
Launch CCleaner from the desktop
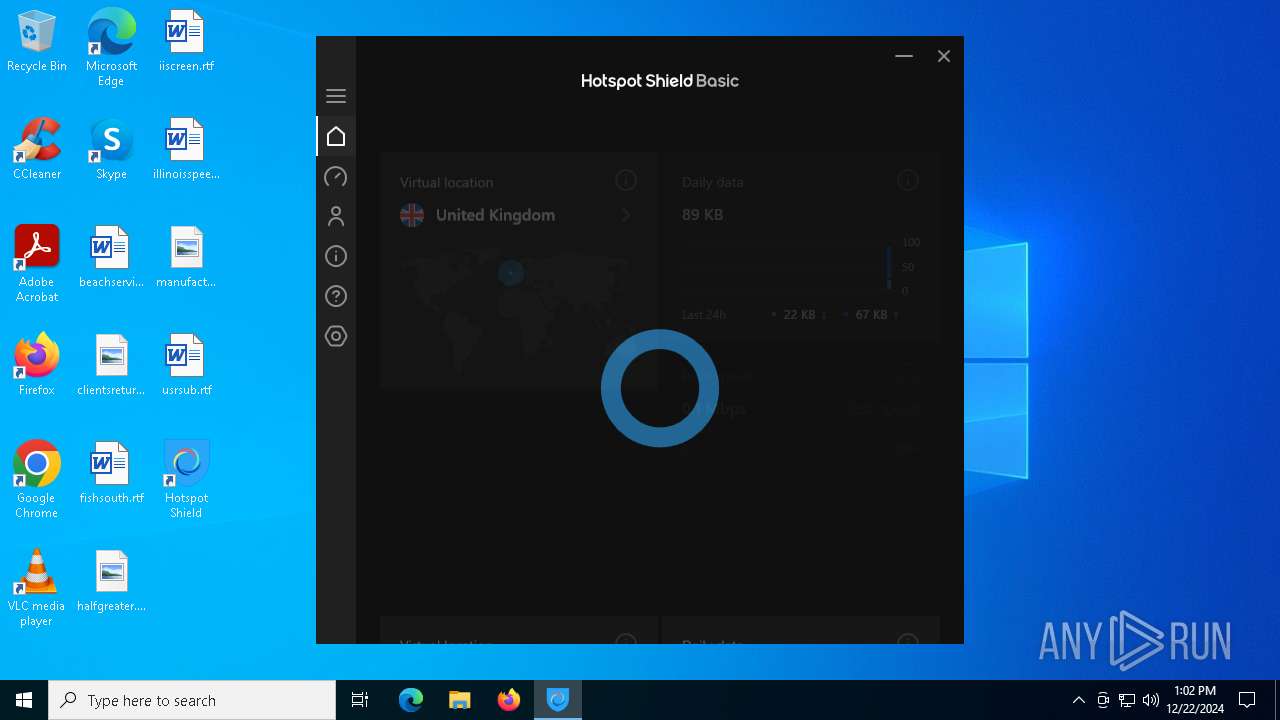click(37, 150)
